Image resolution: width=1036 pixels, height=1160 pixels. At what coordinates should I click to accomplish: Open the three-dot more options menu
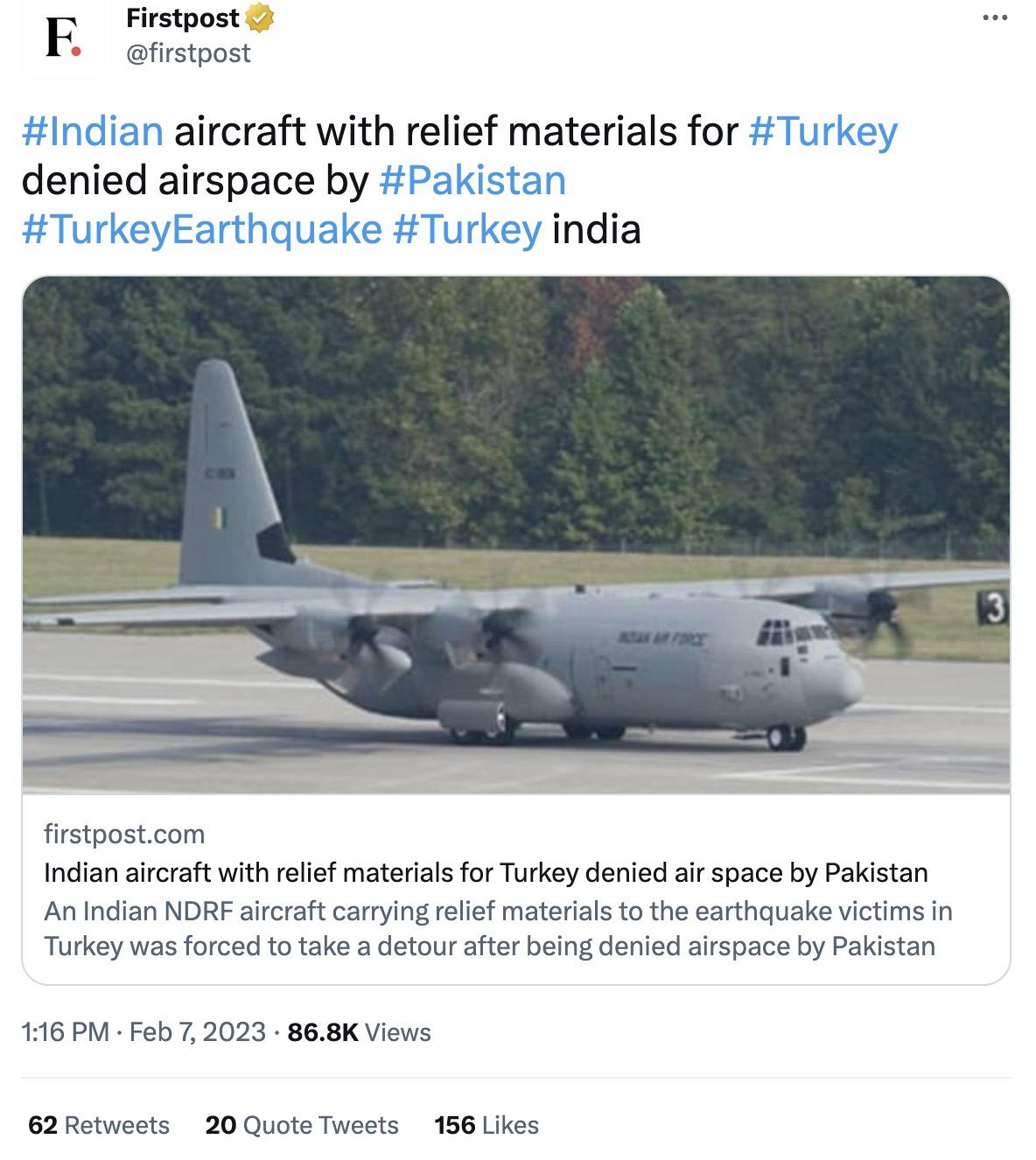995,18
